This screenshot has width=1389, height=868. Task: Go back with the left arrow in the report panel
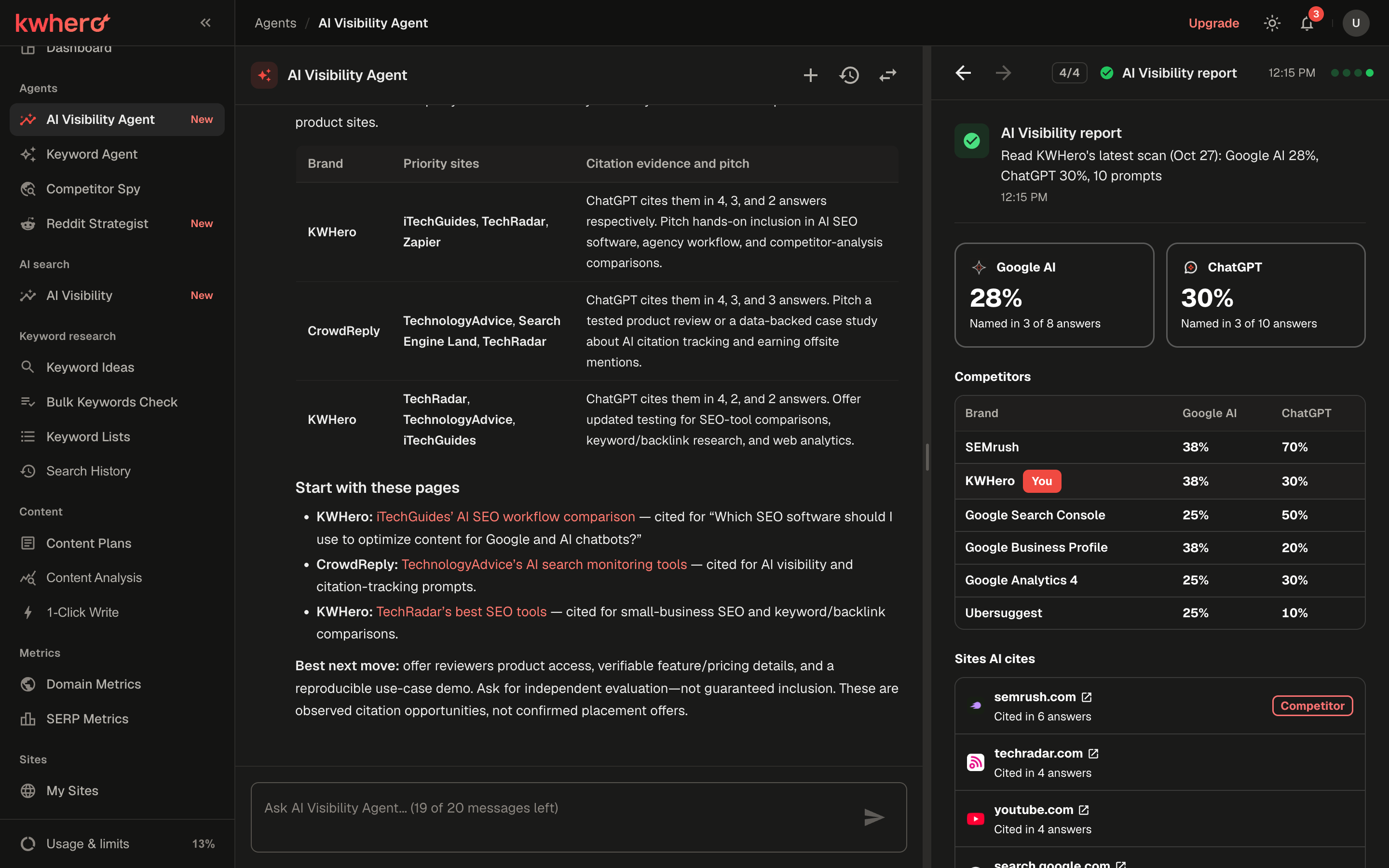963,73
